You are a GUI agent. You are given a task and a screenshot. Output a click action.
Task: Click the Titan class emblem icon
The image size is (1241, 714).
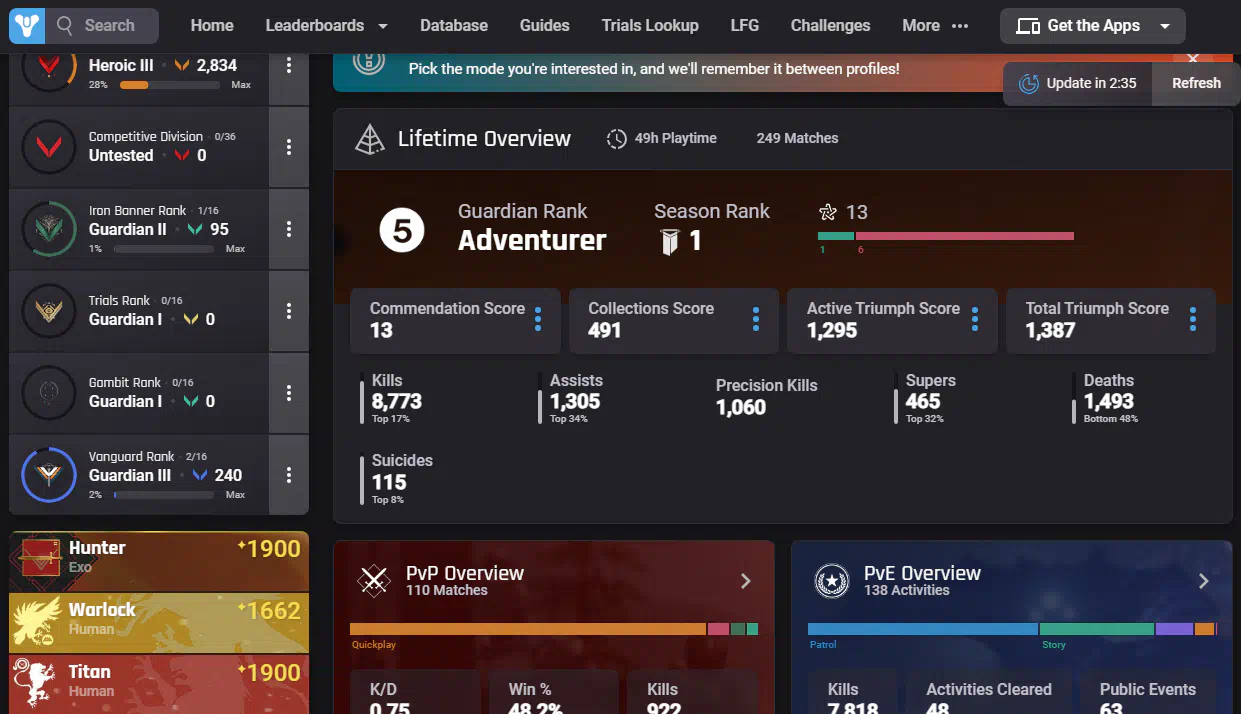point(36,682)
